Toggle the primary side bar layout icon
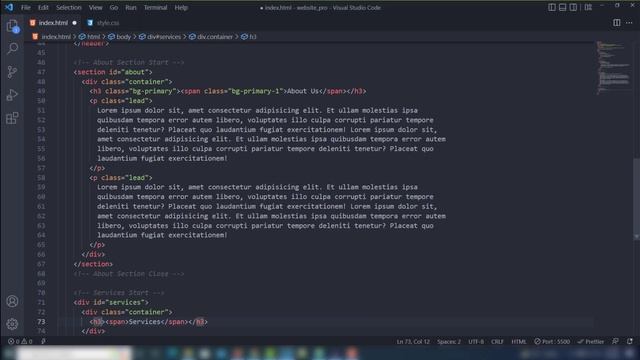Viewport: 640px width, 360px height. [x=552, y=7]
